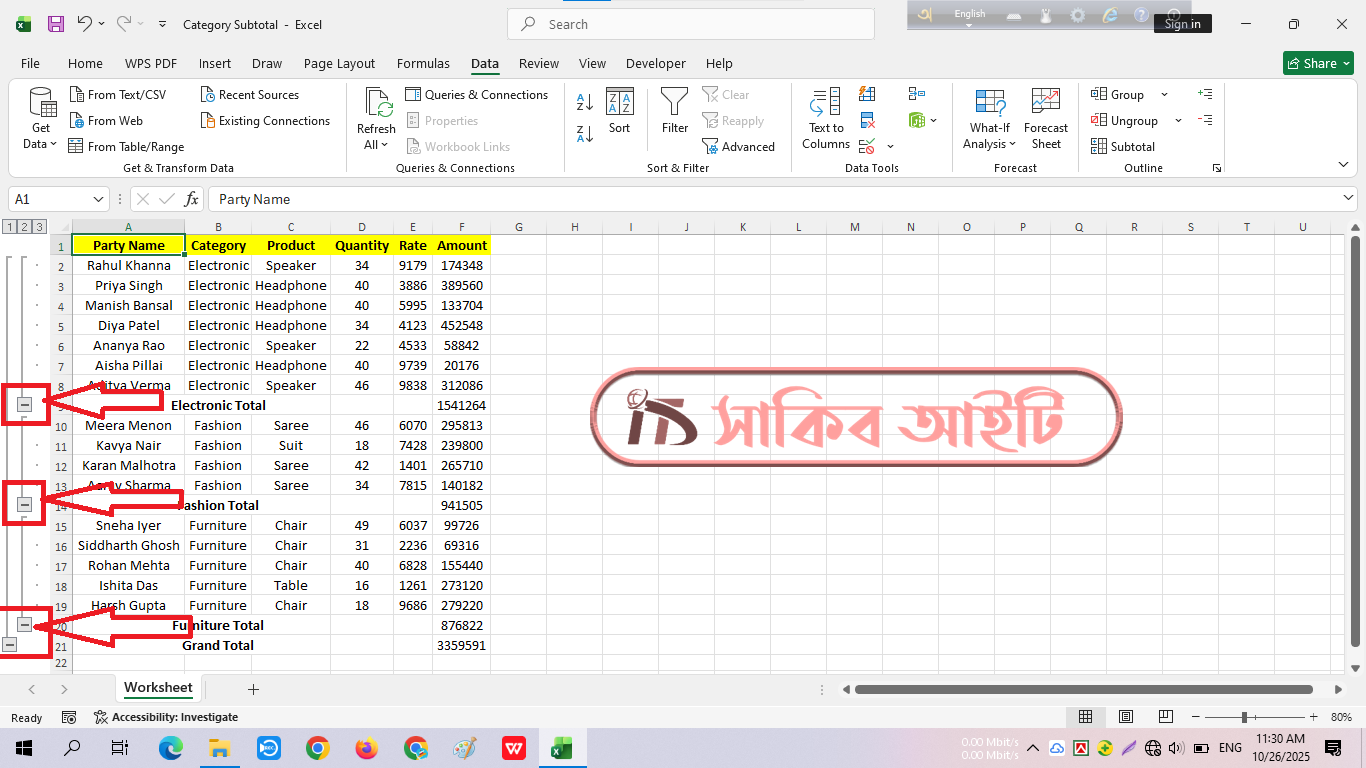Show outline level 2 only
1366x768 pixels.
coord(24,227)
